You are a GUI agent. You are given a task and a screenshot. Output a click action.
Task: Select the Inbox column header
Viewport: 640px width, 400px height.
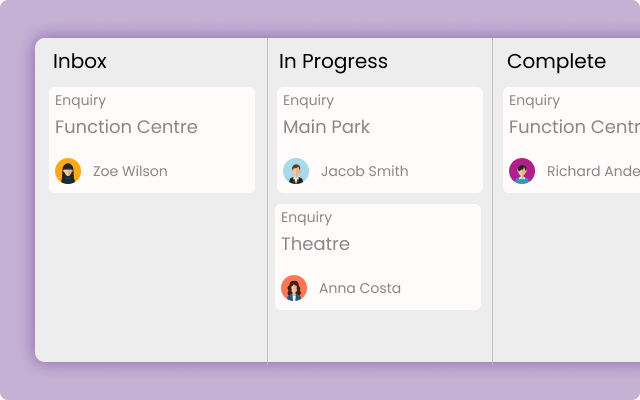pyautogui.click(x=80, y=61)
